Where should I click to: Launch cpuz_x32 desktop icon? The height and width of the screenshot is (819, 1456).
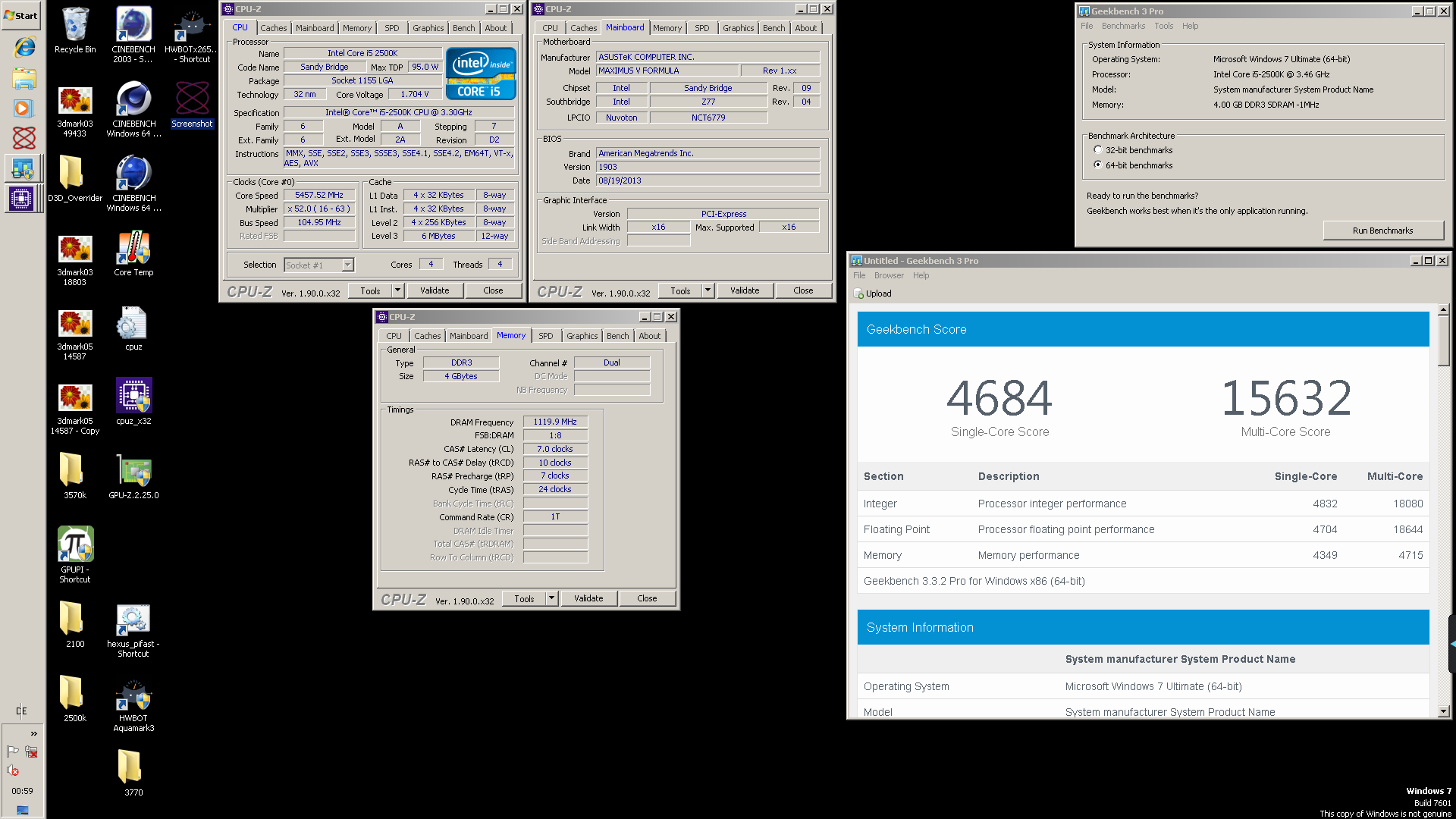[x=133, y=402]
